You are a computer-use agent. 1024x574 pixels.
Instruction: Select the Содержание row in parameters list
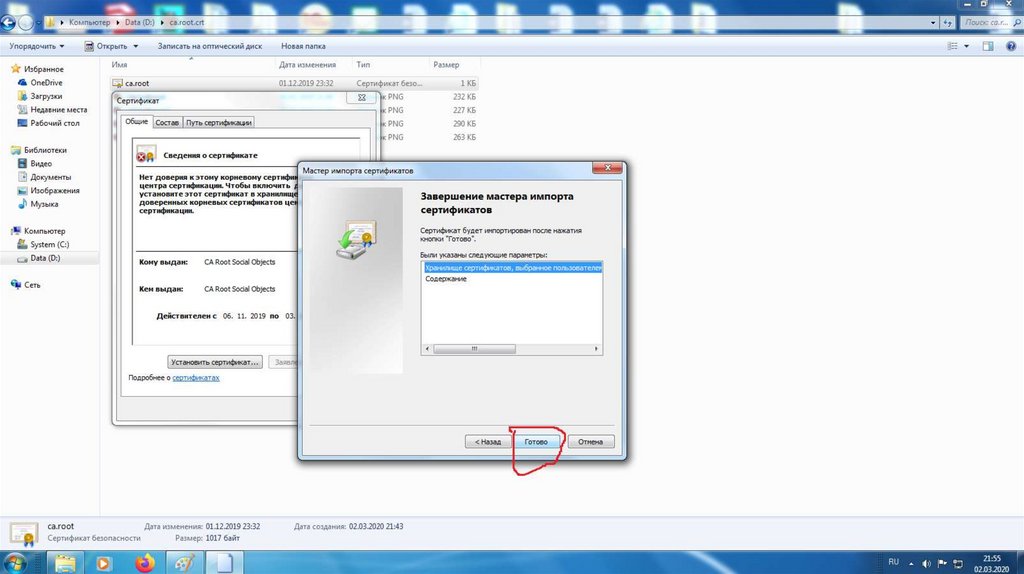pyautogui.click(x=446, y=279)
